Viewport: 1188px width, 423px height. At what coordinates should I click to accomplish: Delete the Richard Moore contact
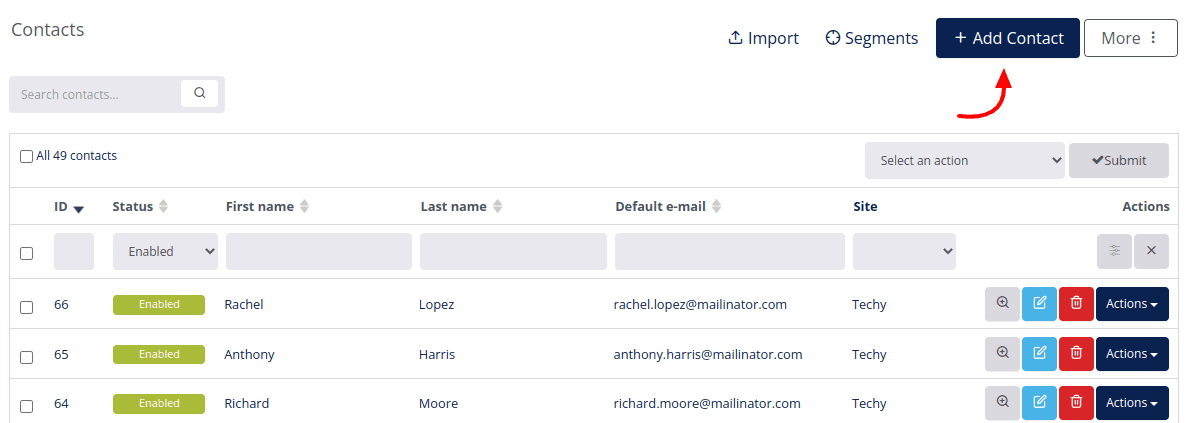click(x=1076, y=403)
